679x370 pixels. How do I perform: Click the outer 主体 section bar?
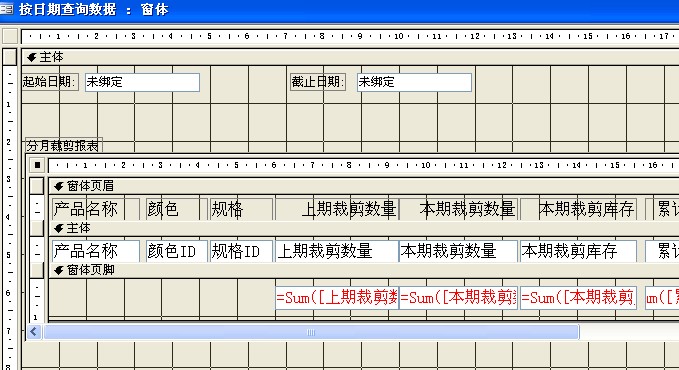pos(350,57)
